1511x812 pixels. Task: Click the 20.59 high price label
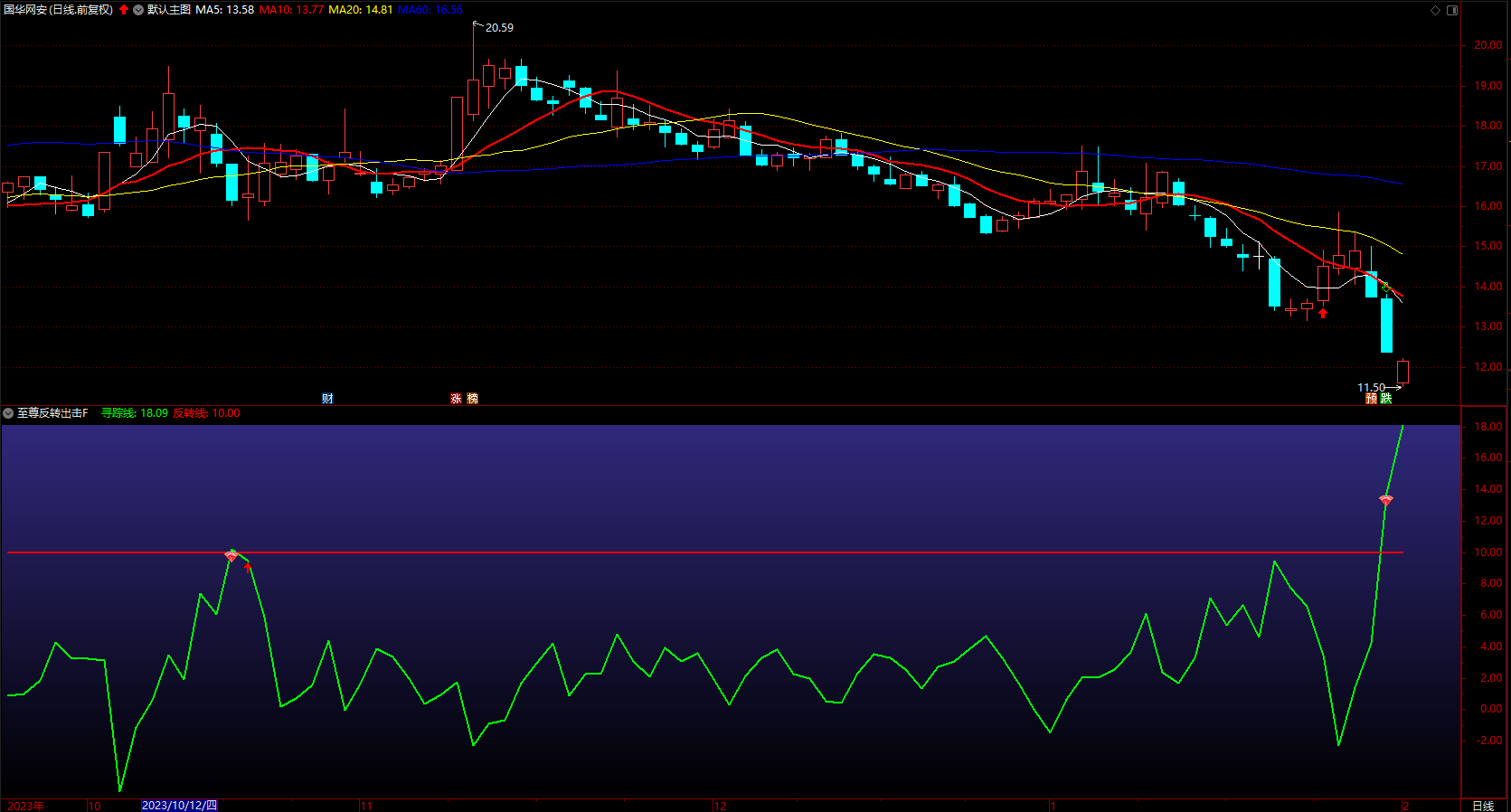pos(499,28)
